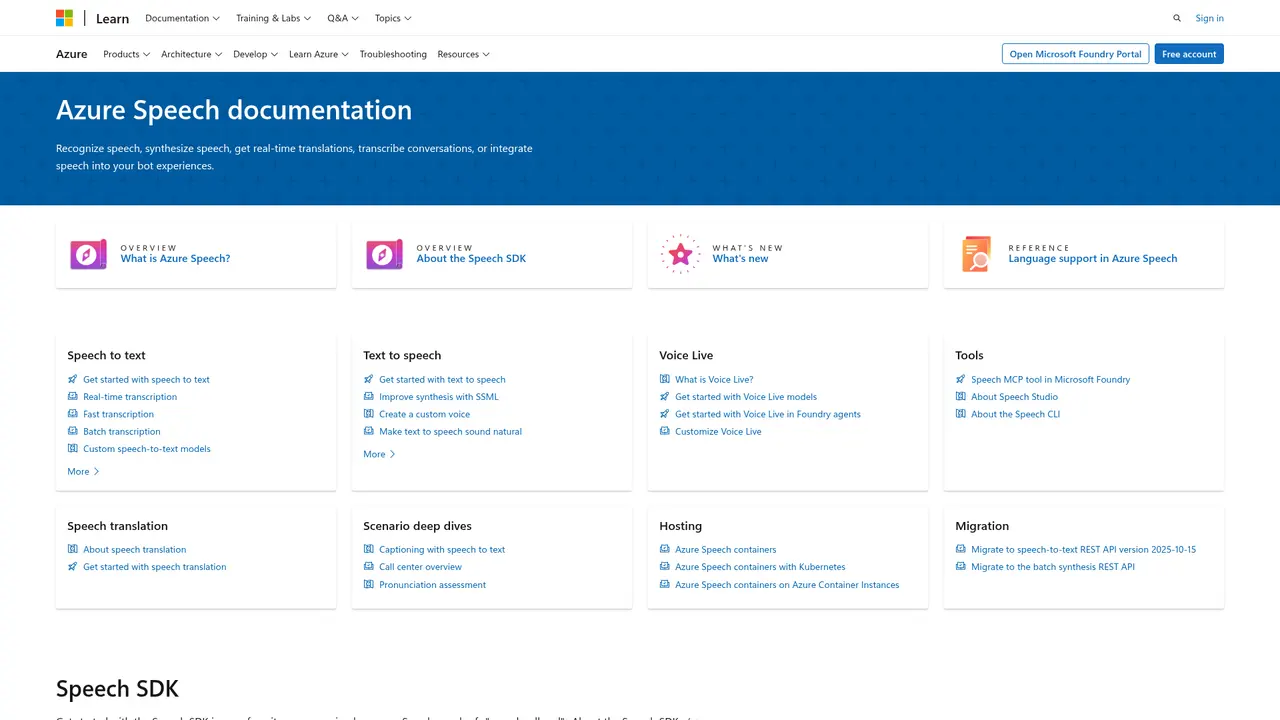Expand the Documentation dropdown menu
This screenshot has height=720, width=1280.
[x=182, y=18]
